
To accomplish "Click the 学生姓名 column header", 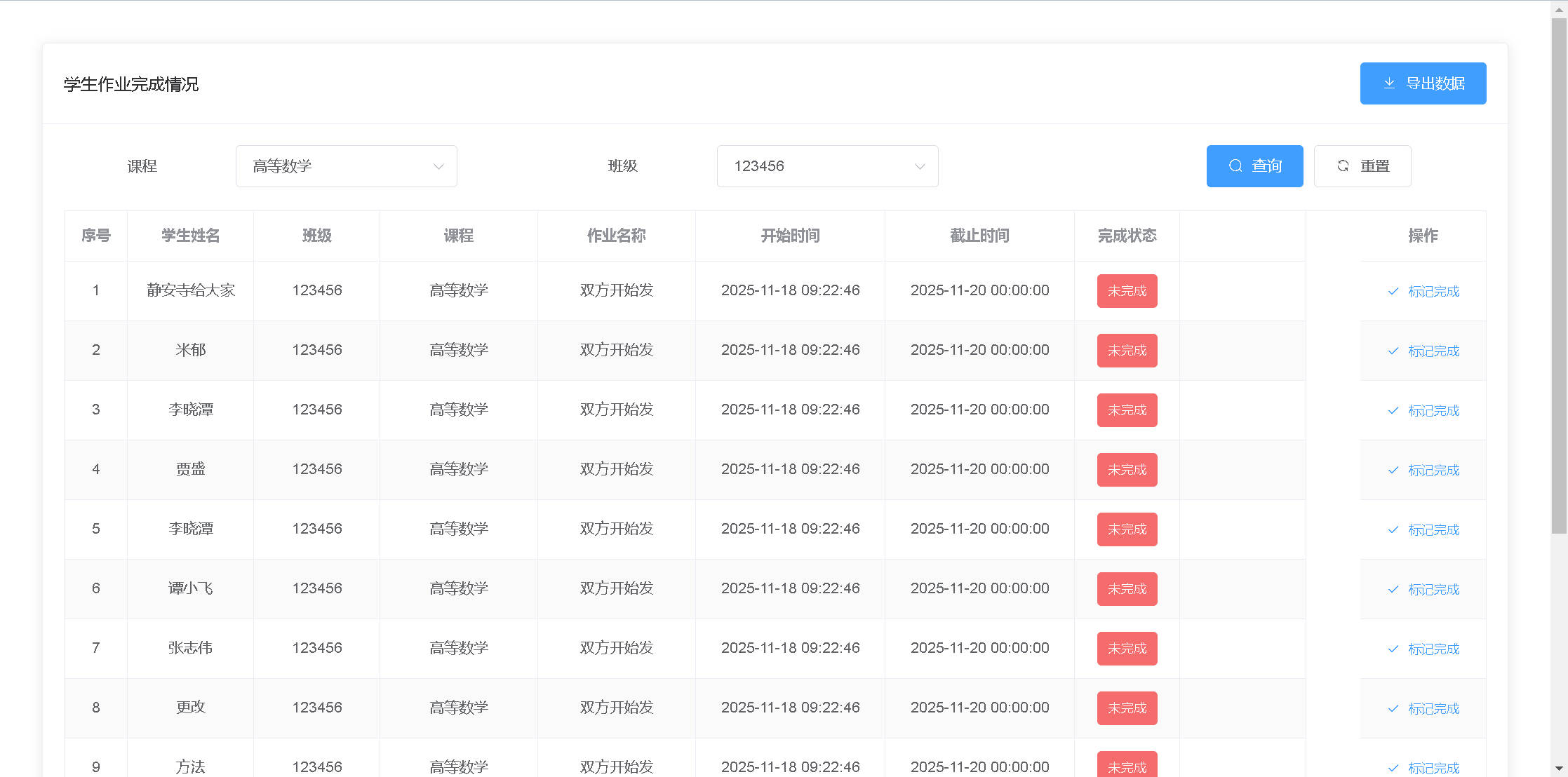I will [x=190, y=236].
